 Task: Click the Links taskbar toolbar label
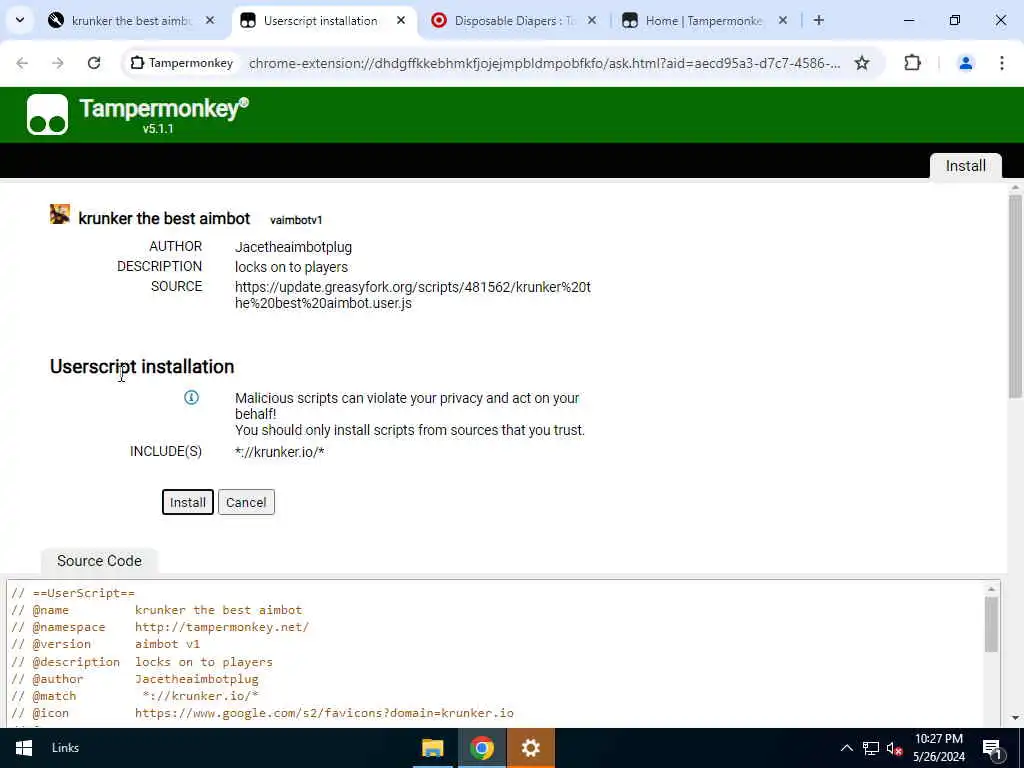(65, 748)
